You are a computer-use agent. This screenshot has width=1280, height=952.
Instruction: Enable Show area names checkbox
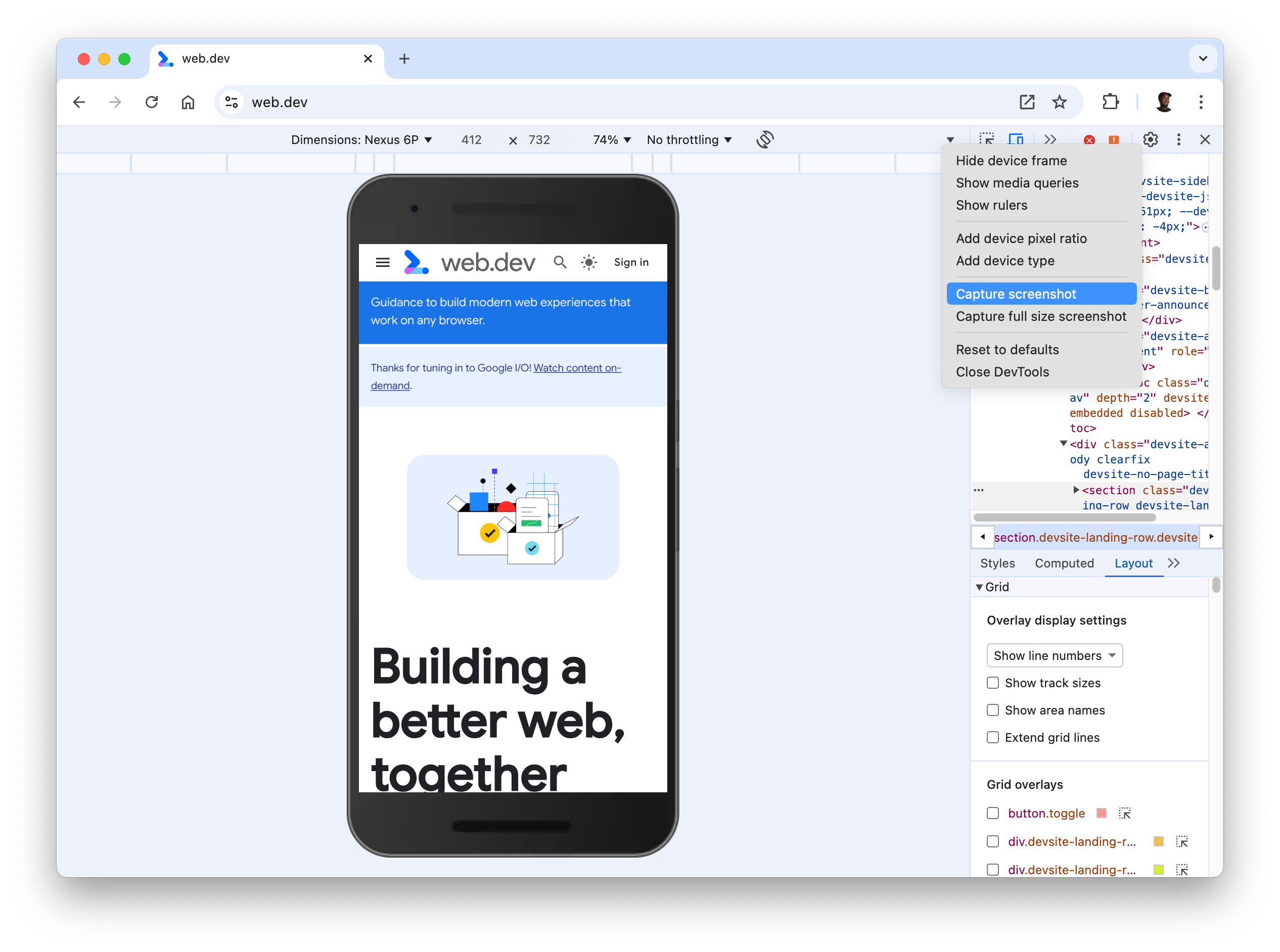[993, 710]
